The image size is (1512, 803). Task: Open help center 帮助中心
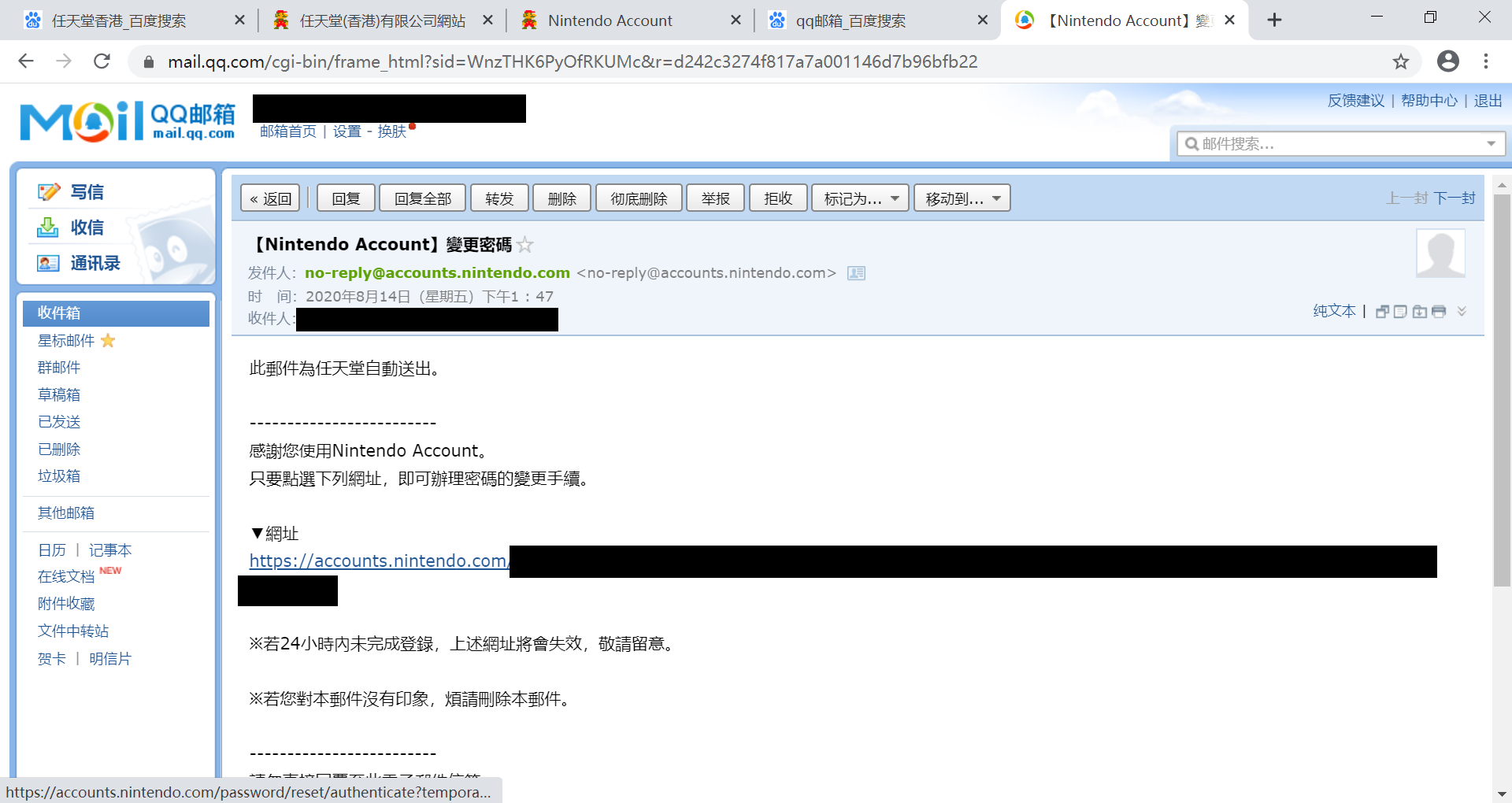point(1429,101)
